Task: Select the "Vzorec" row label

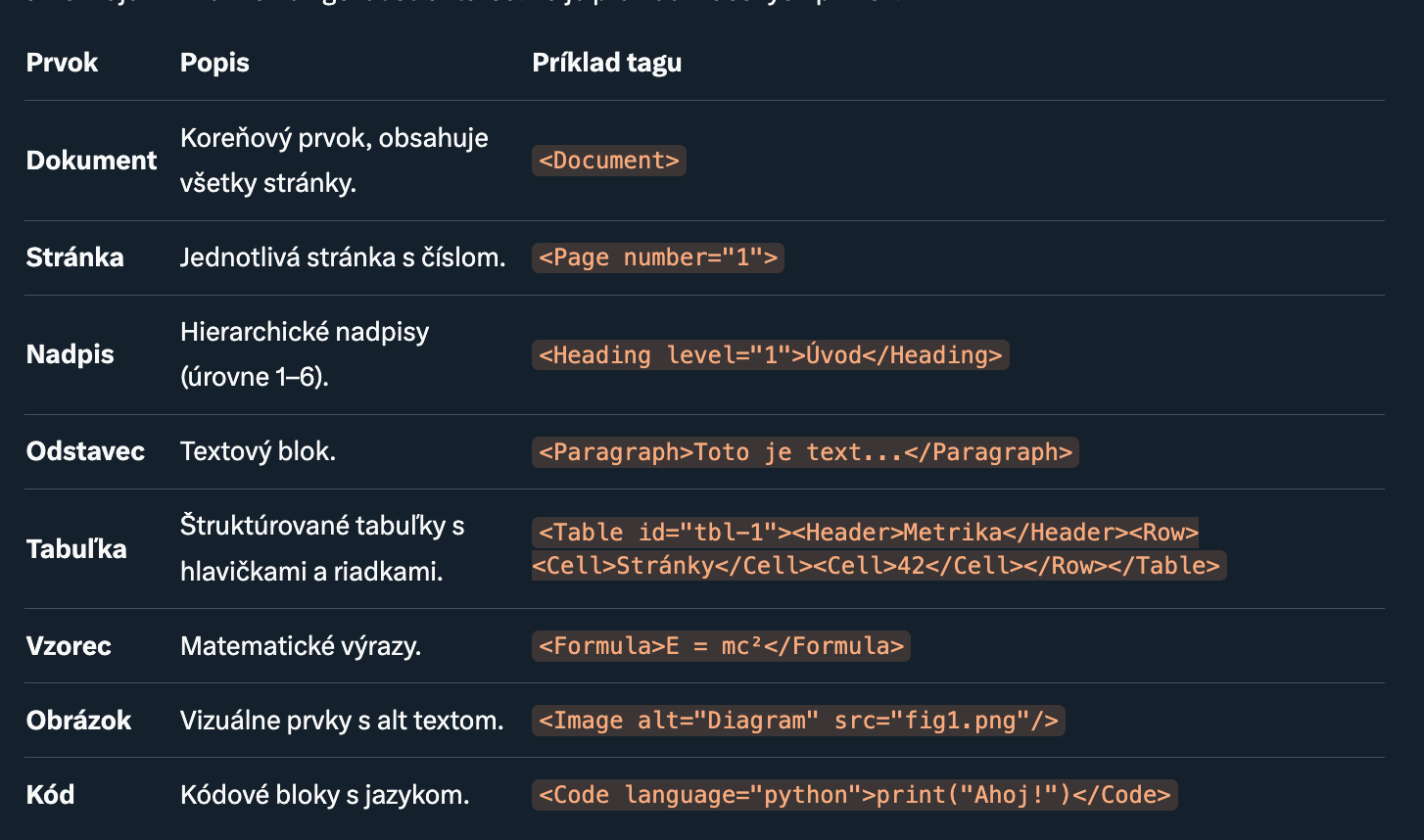Action: point(69,646)
